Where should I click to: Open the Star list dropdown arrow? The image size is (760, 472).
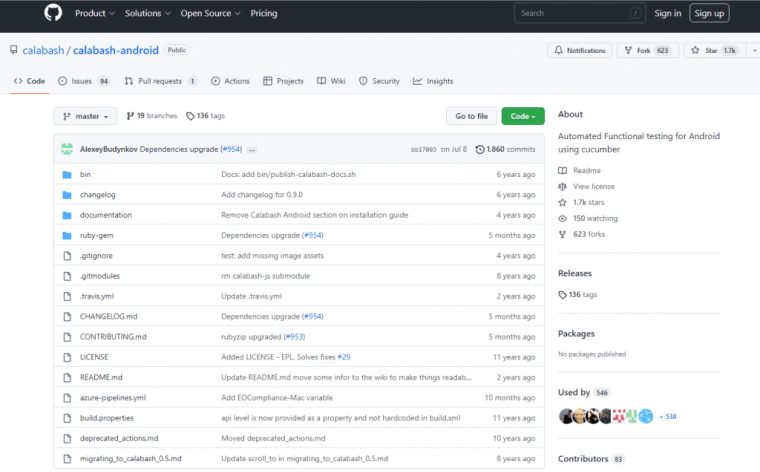tap(754, 50)
